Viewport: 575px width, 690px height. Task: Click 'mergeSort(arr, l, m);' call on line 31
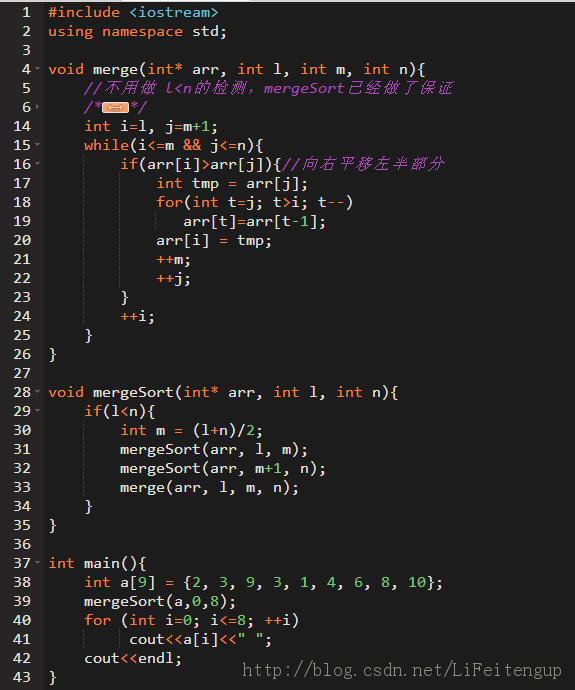coord(214,450)
